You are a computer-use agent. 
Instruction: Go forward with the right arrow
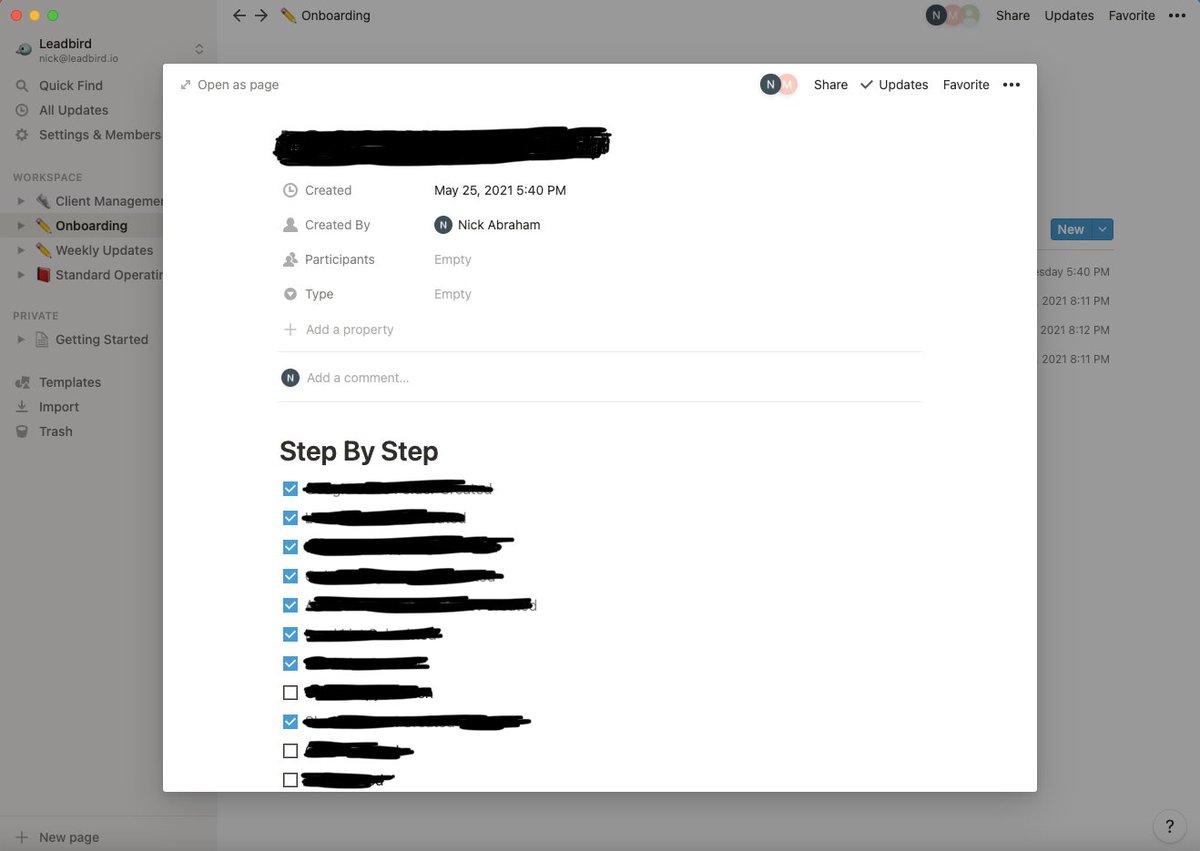click(261, 15)
